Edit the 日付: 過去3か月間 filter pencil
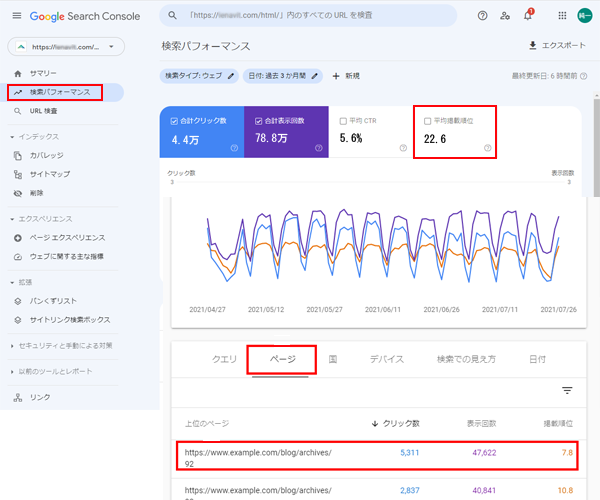Viewport: 600px width, 500px height. point(314,76)
